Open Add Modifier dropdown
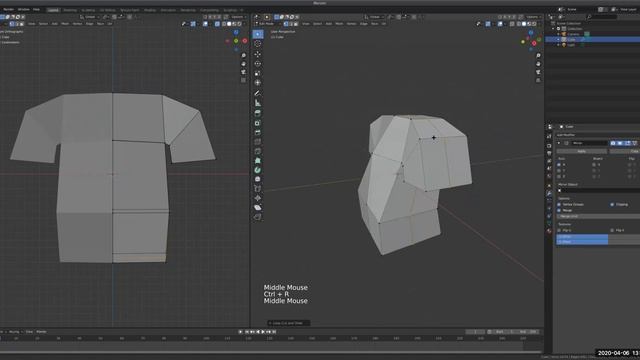This screenshot has width=640, height=360. [567, 135]
